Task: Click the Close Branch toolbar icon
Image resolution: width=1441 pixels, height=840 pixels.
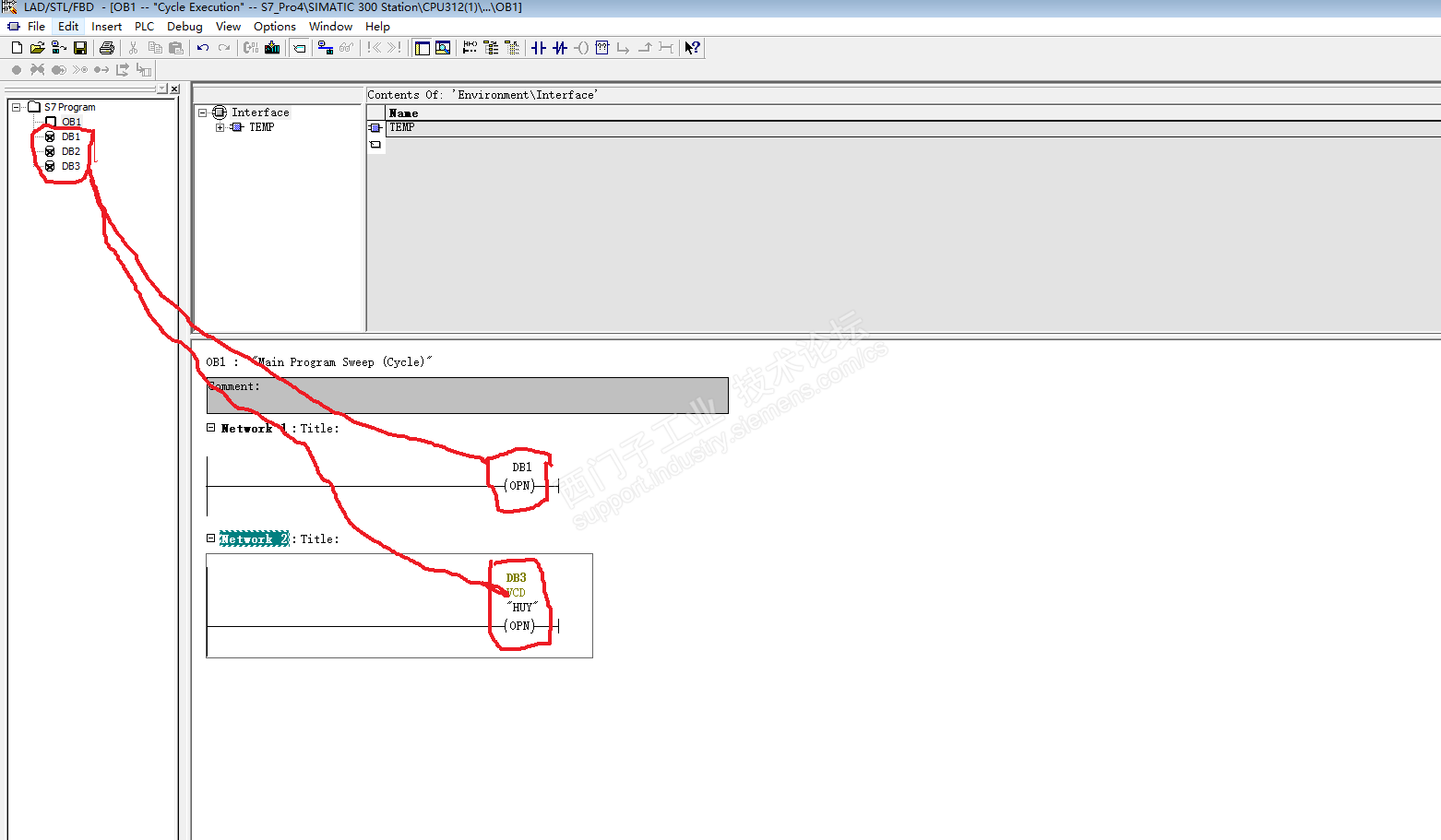Action: (645, 48)
